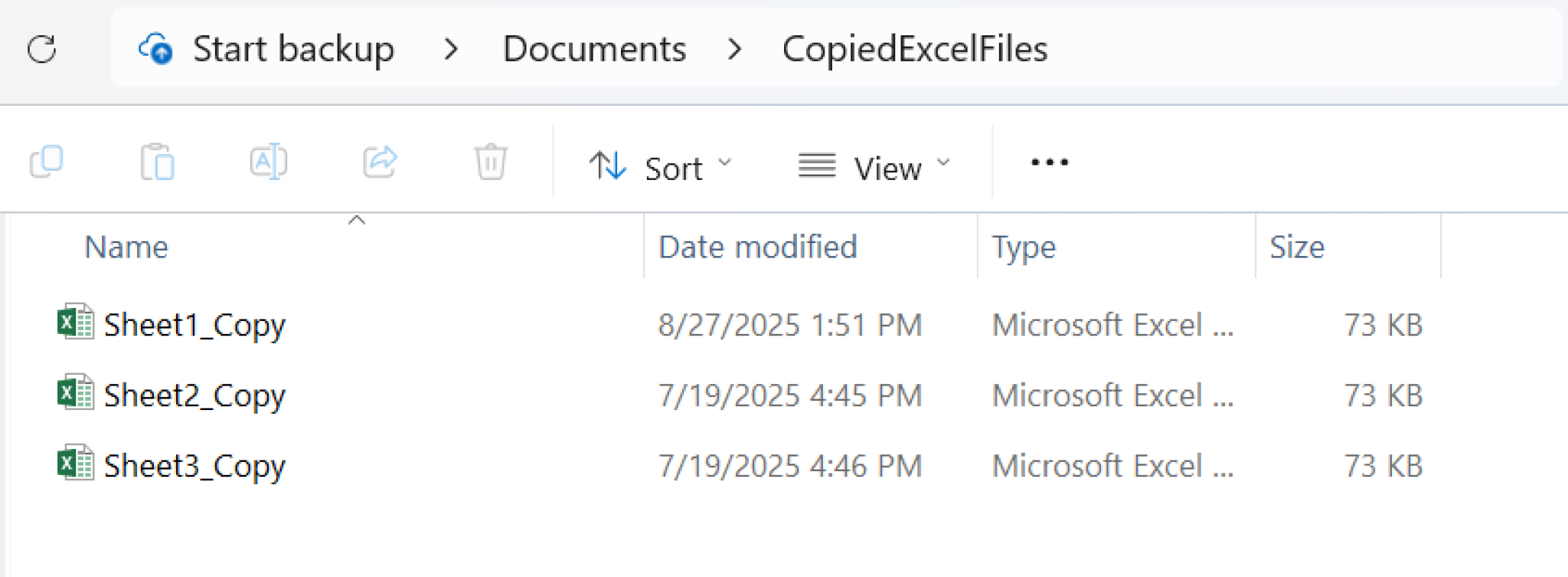
Task: Click the Paste icon in the toolbar
Action: coord(157,162)
